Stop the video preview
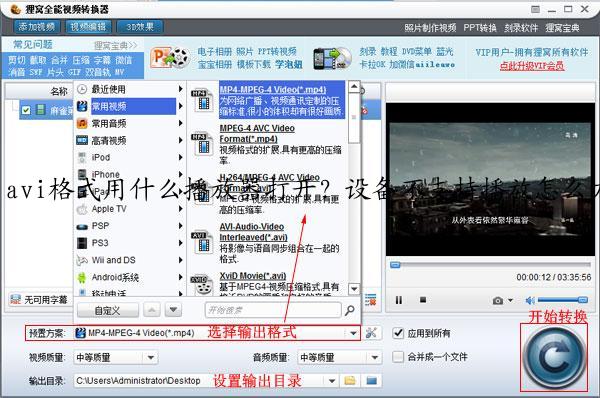The height and width of the screenshot is (398, 600). click(422, 300)
